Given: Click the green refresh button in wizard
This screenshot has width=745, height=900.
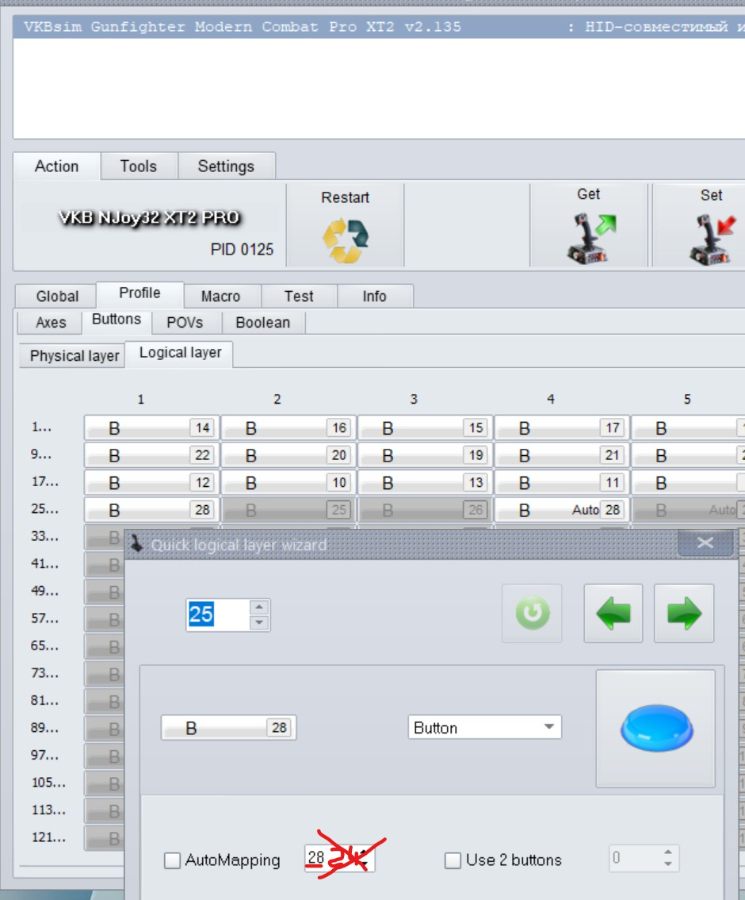Looking at the screenshot, I should tap(532, 613).
